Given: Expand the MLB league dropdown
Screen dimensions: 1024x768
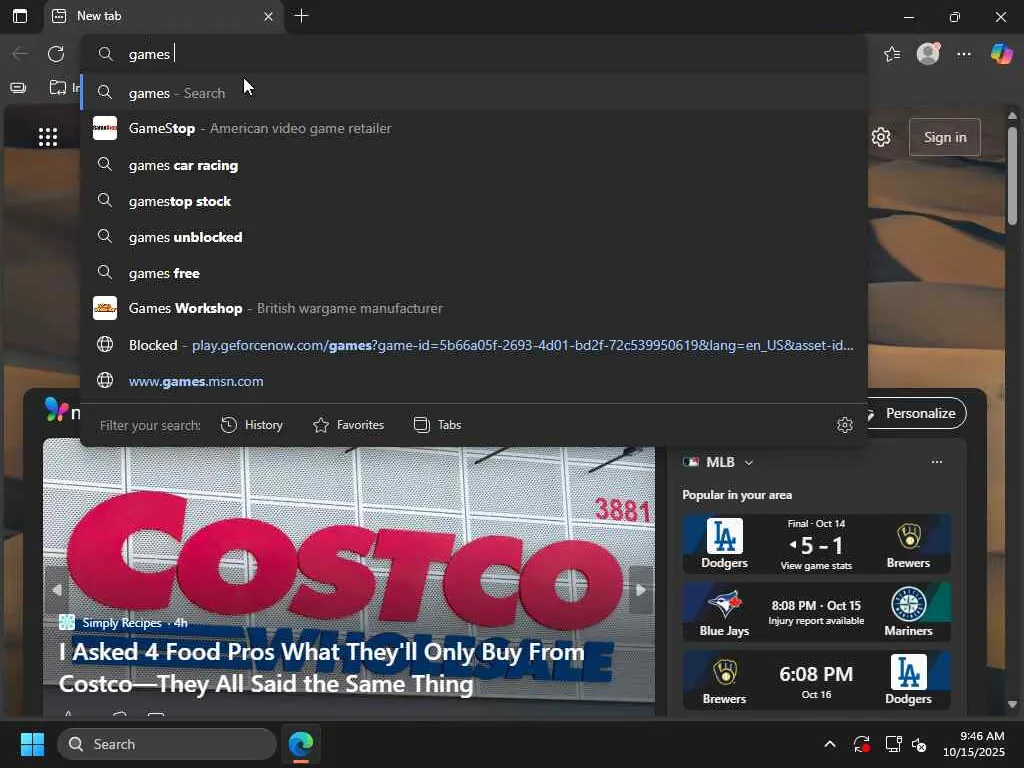Looking at the screenshot, I should tap(749, 462).
